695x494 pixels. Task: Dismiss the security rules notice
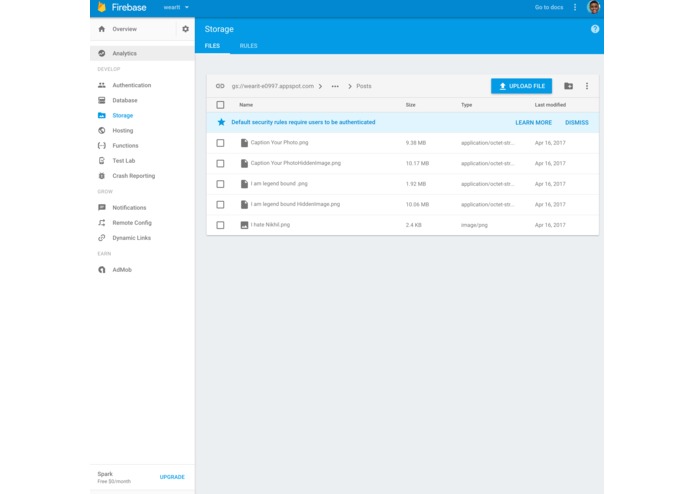[x=577, y=122]
